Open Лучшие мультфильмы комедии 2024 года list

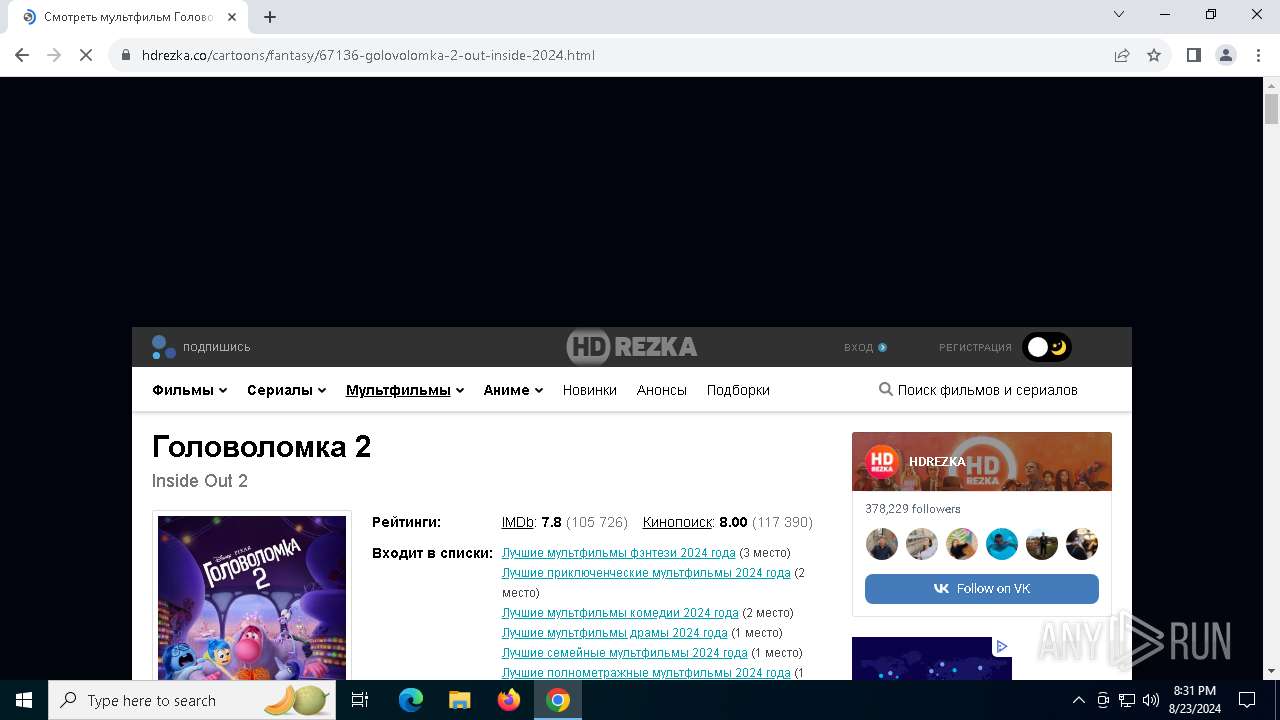point(620,612)
